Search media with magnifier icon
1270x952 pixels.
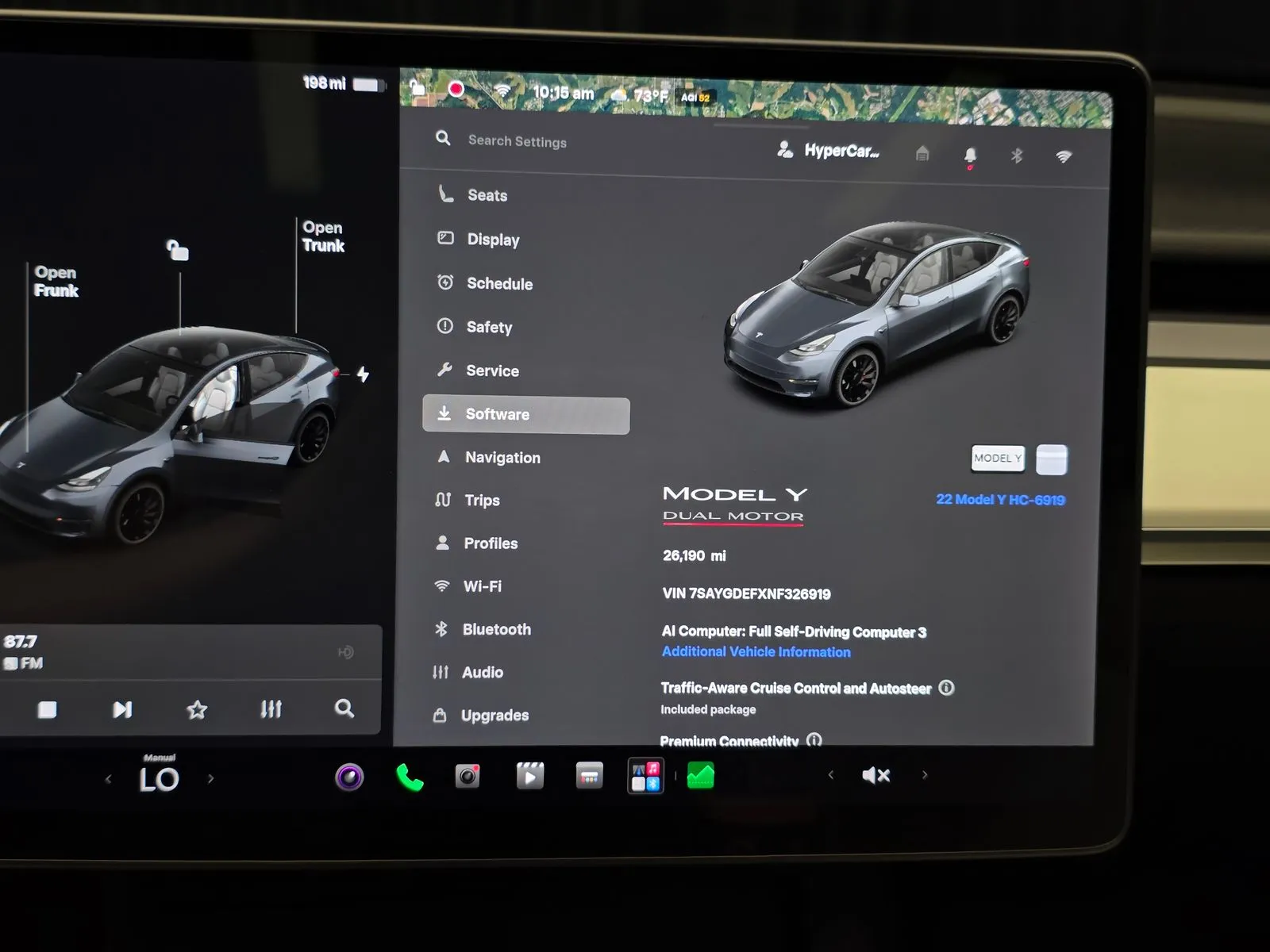344,708
